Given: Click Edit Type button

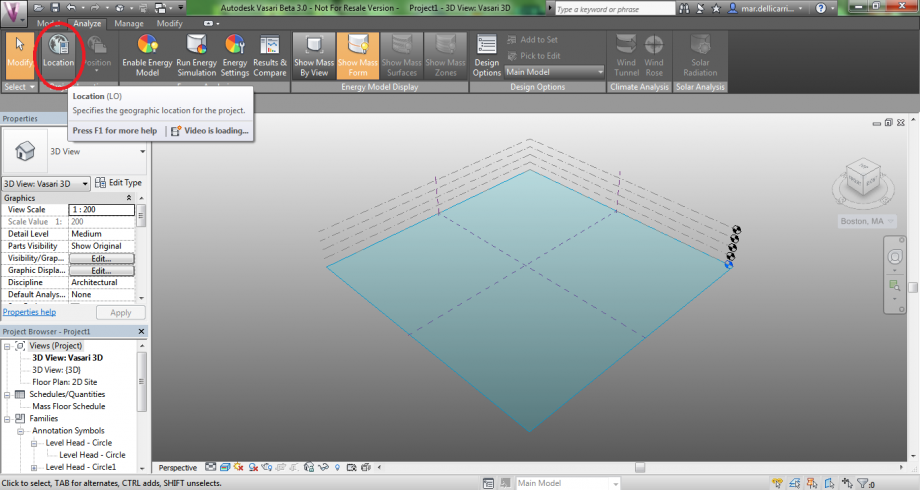Looking at the screenshot, I should click(x=118, y=183).
